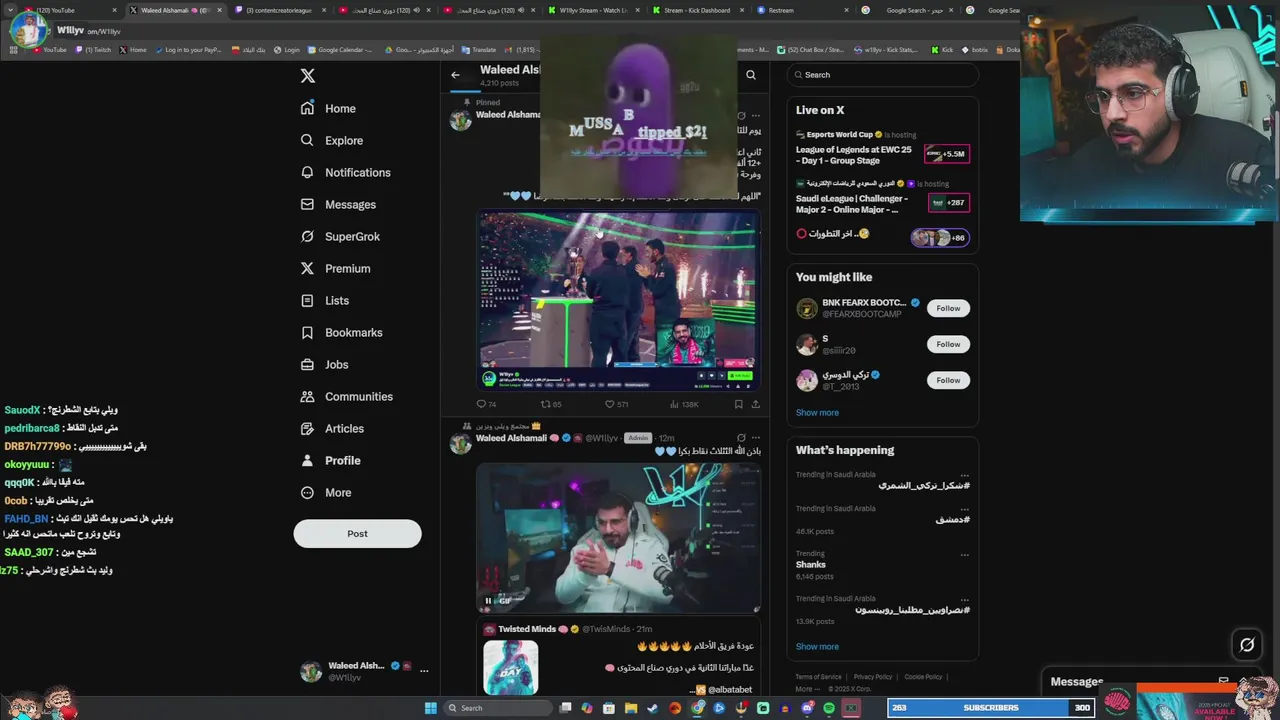
Task: Open the Translate bookmark
Action: [479, 49]
